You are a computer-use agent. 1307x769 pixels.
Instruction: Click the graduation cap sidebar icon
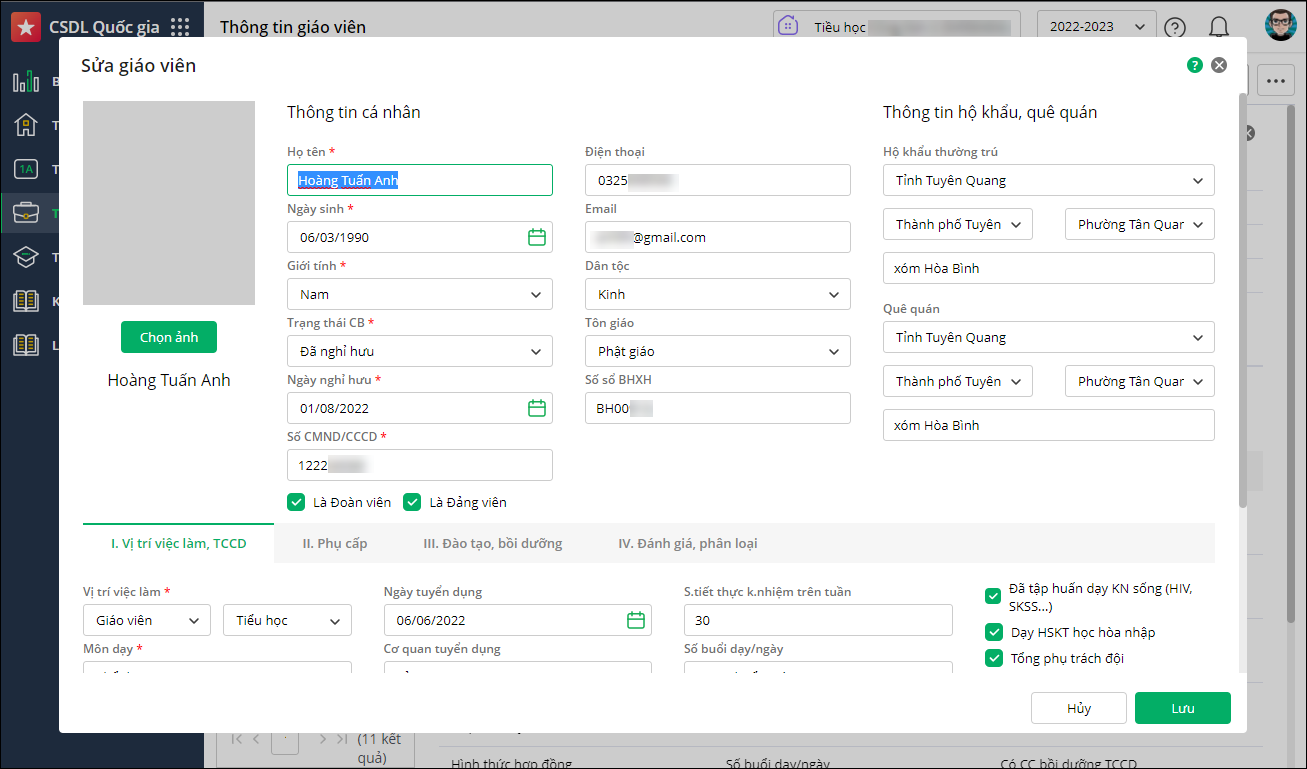26,258
